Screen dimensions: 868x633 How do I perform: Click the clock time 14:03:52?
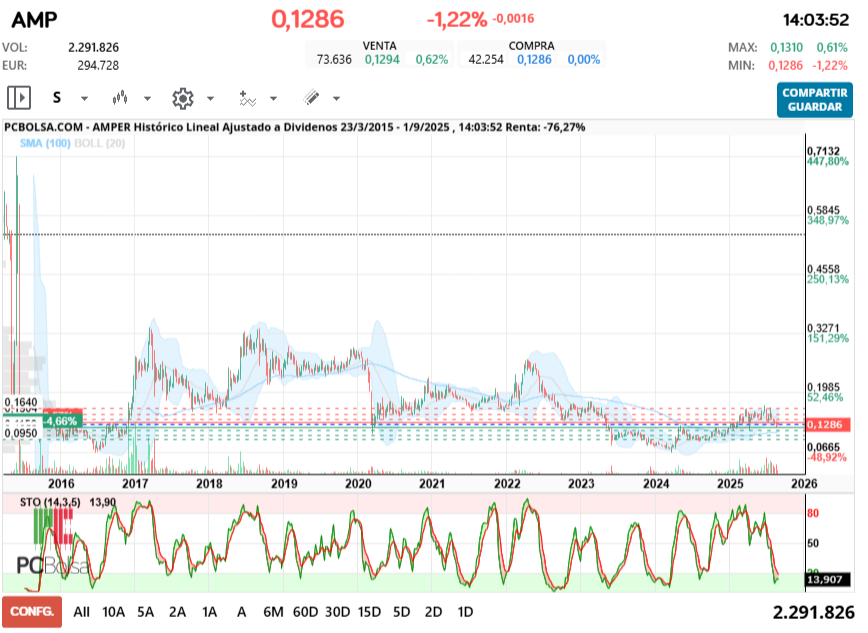(815, 20)
